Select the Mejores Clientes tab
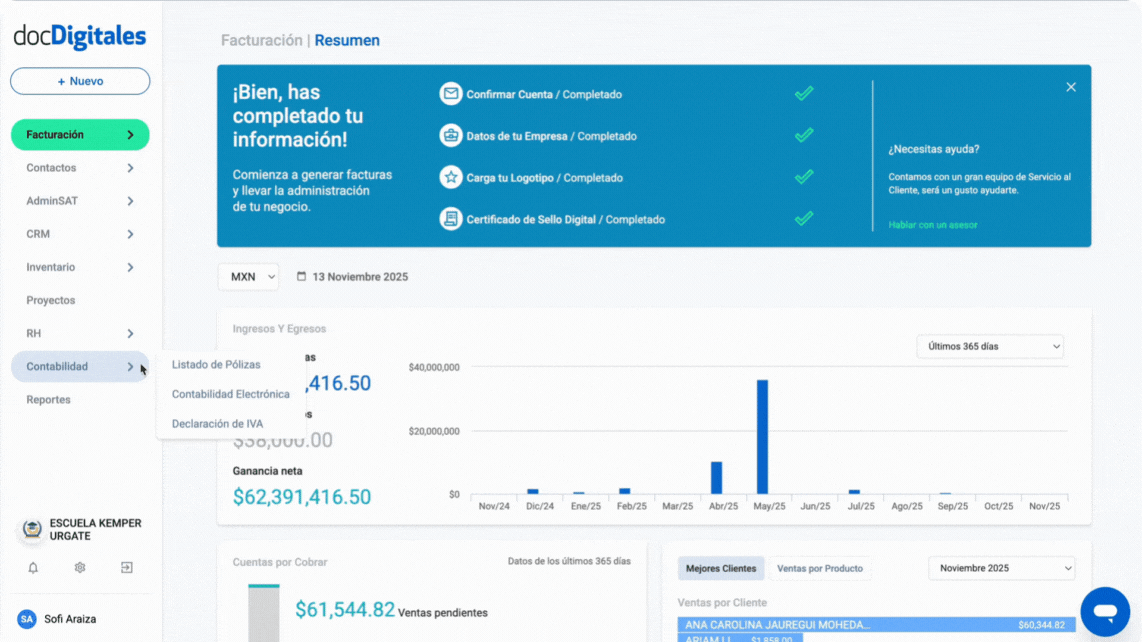Viewport: 1142px width, 642px height. coord(721,567)
